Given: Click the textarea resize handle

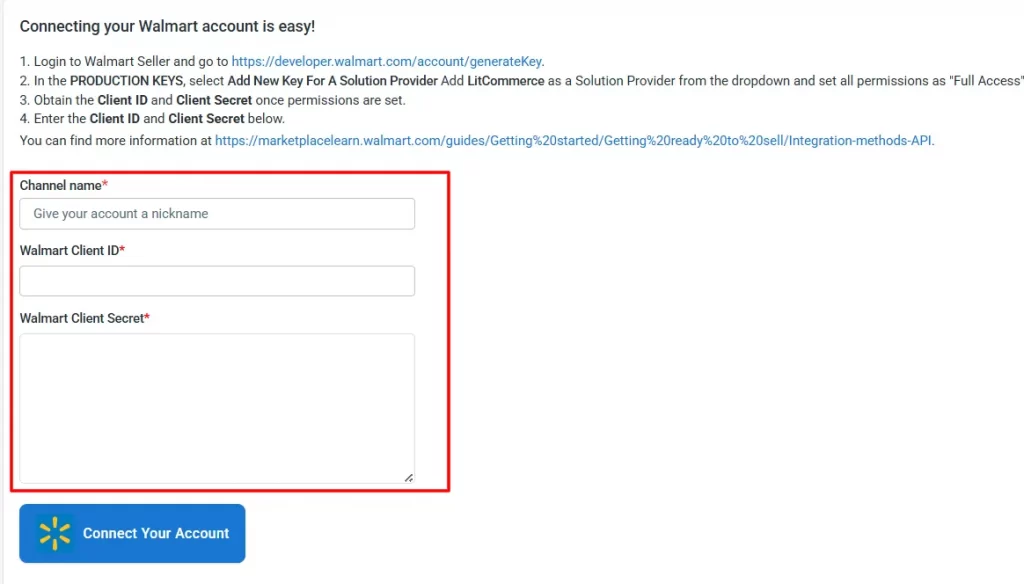Looking at the screenshot, I should [408, 477].
